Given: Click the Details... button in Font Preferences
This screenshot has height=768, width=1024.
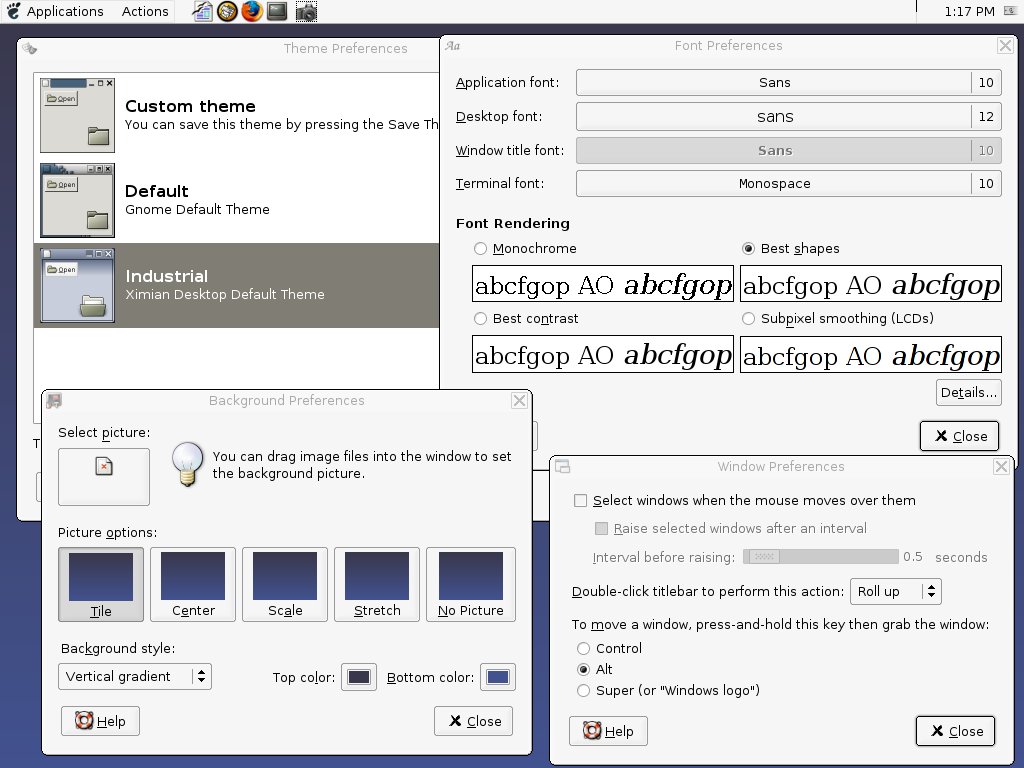Looking at the screenshot, I should [968, 393].
